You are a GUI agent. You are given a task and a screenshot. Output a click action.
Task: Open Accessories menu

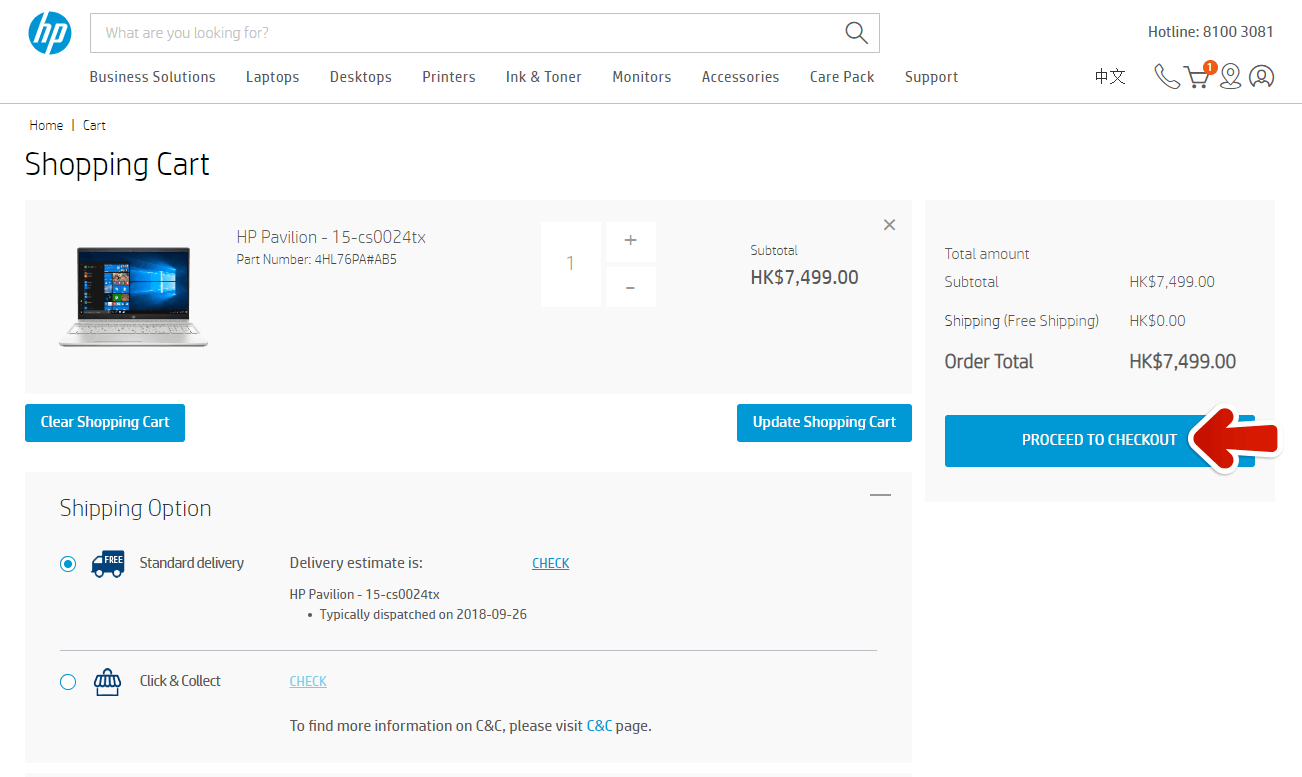point(741,77)
